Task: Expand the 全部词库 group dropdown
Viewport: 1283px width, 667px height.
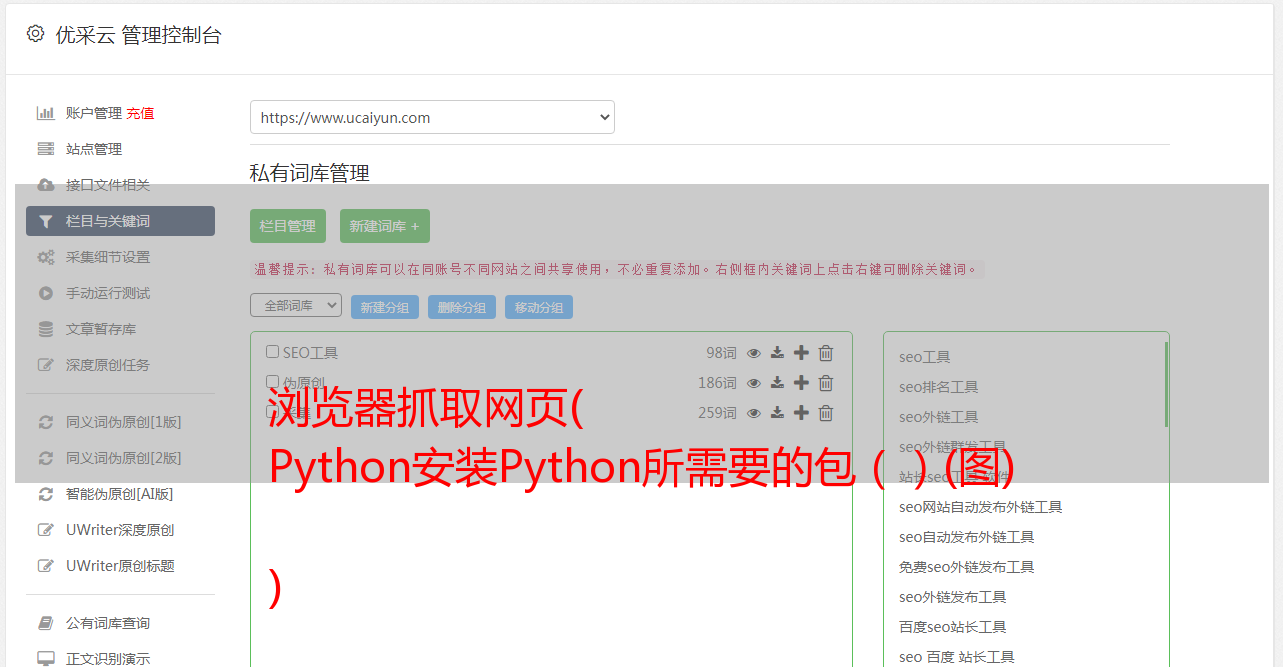Action: click(296, 305)
